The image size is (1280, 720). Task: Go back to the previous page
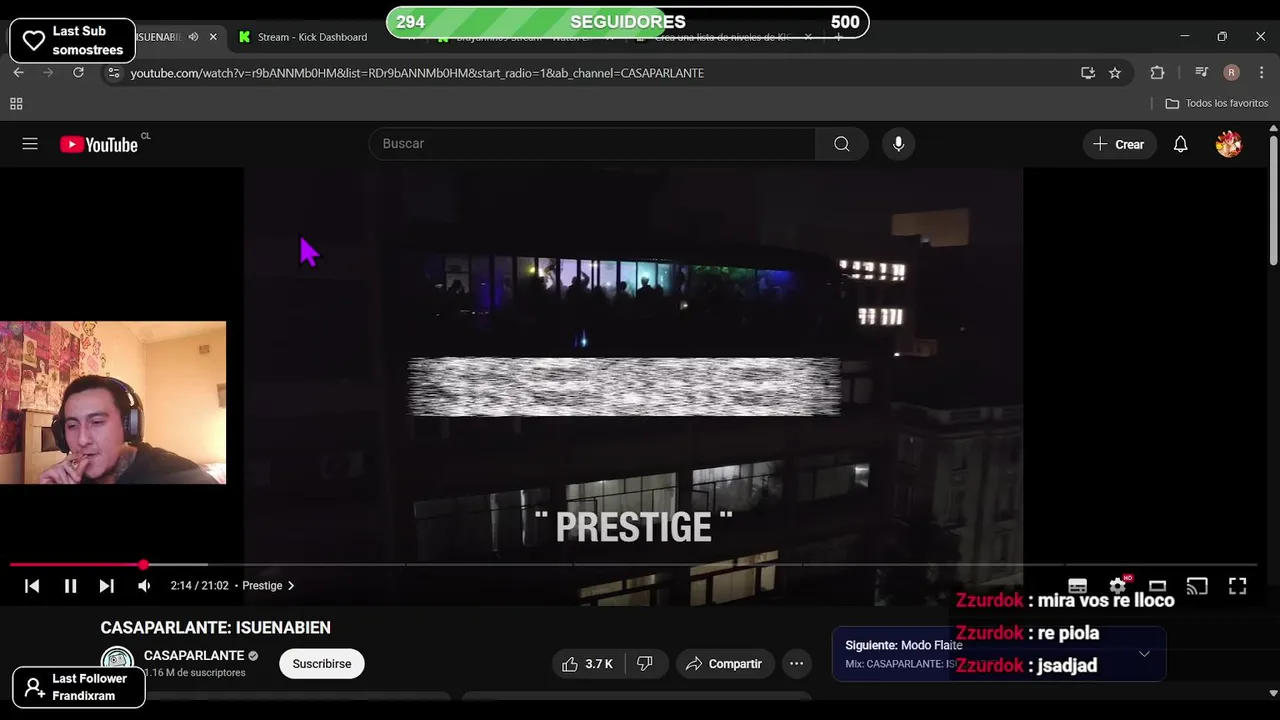click(18, 72)
